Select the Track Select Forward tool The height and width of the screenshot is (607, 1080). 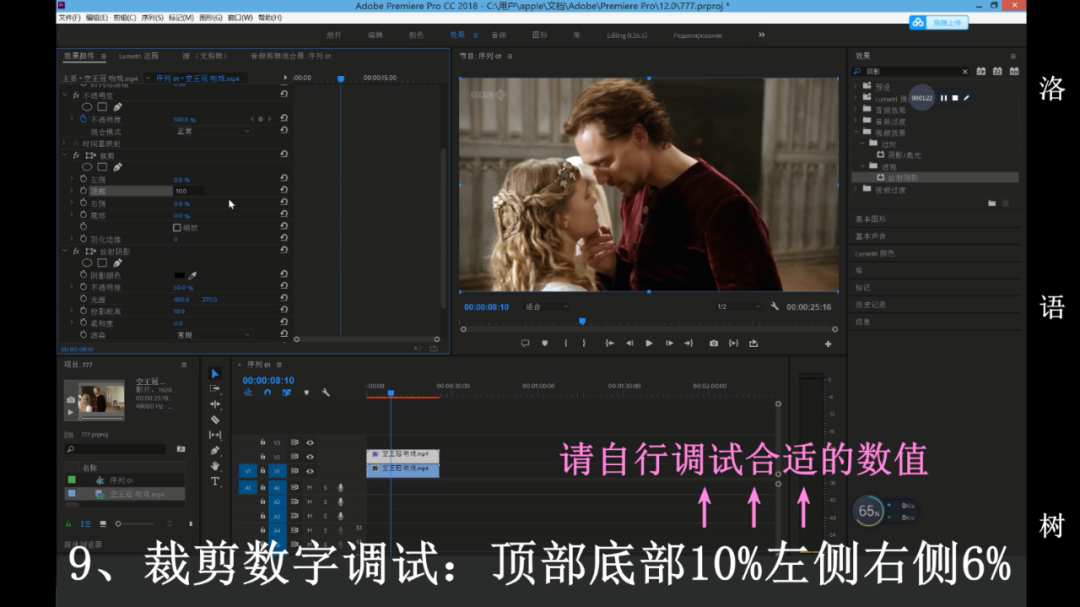215,389
